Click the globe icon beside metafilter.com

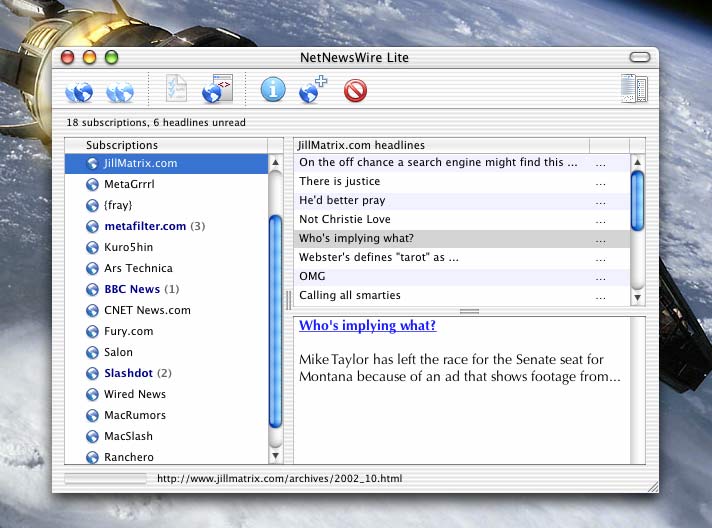92,226
